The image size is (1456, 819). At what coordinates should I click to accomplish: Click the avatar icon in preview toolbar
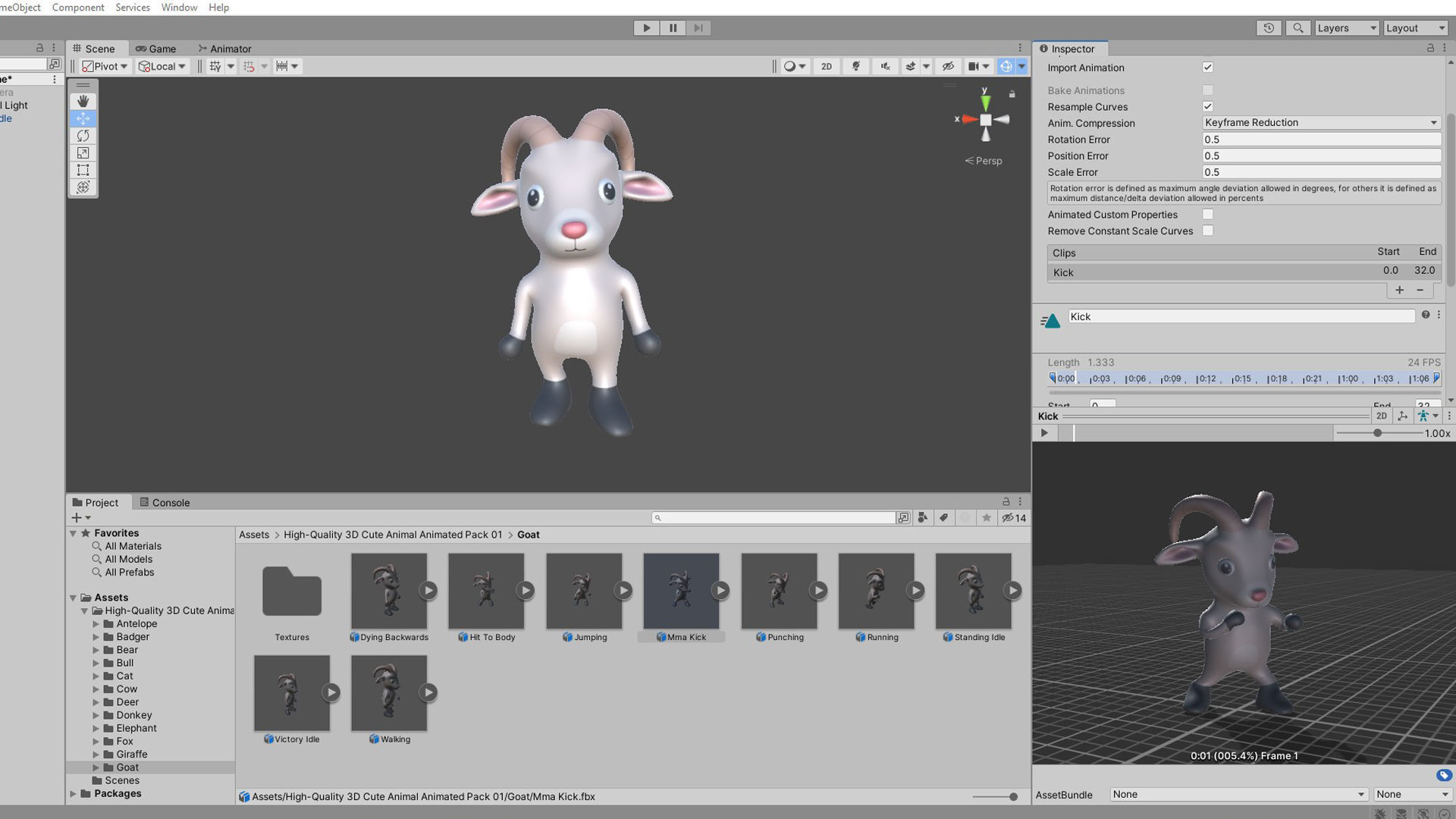click(1423, 416)
